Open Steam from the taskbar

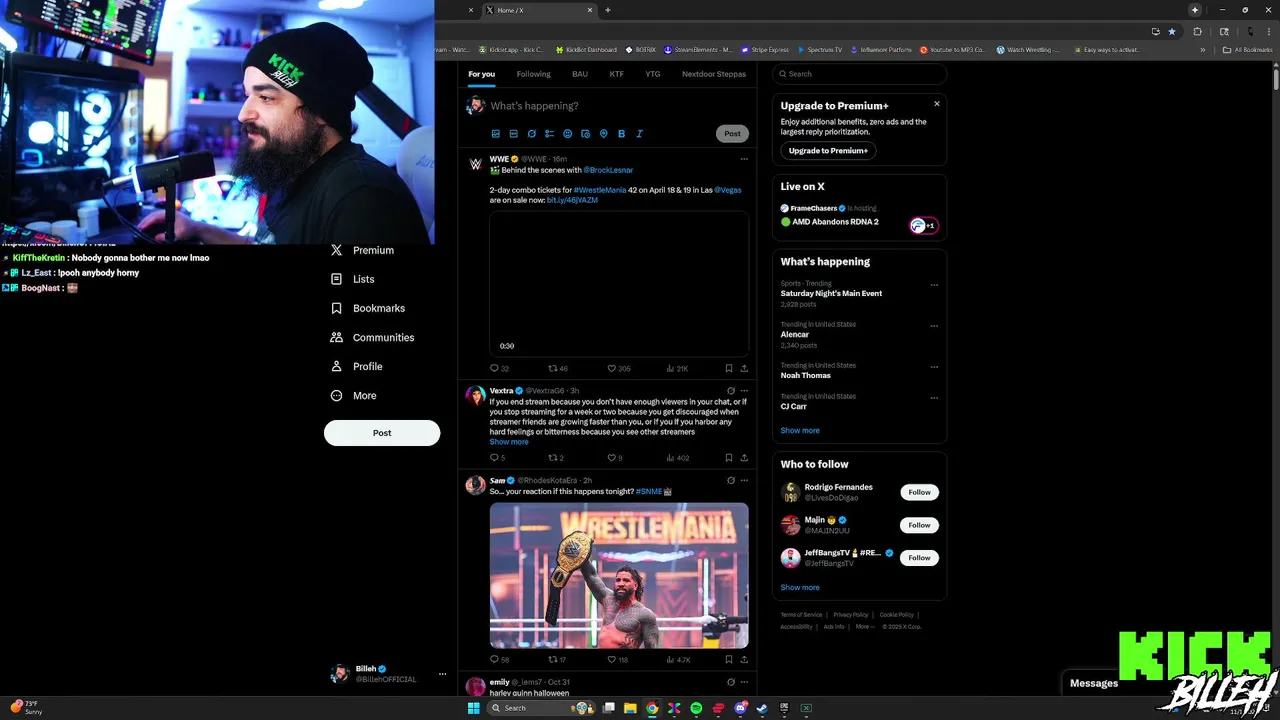[762, 708]
